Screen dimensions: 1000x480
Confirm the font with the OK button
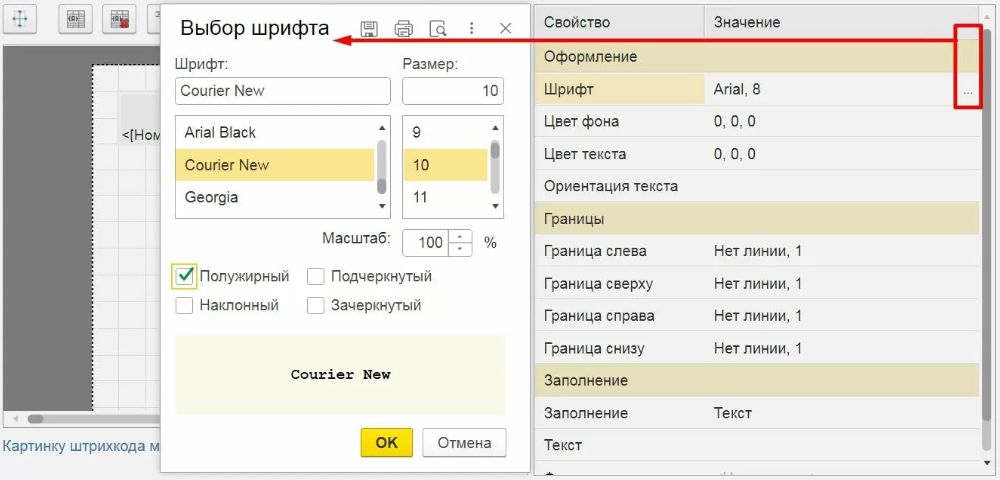click(386, 442)
